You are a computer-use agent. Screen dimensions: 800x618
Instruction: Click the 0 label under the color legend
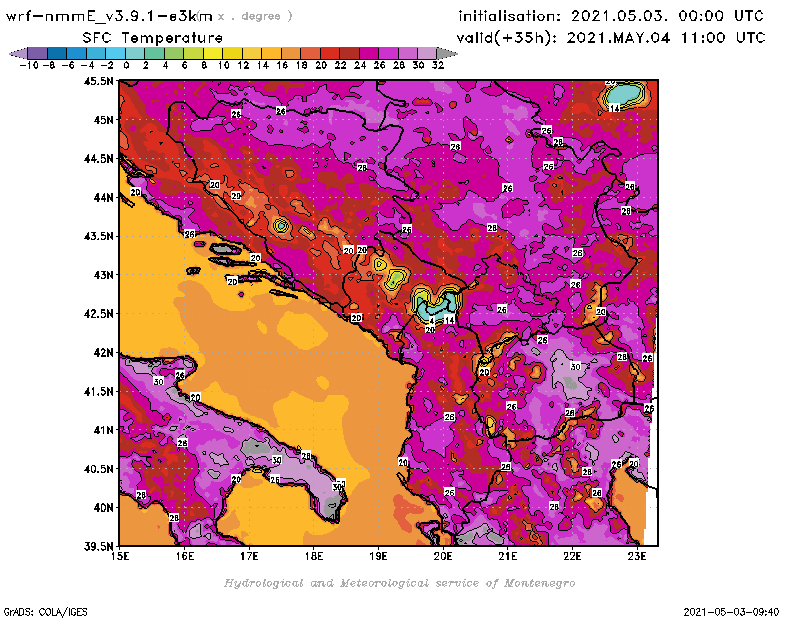coord(126,65)
